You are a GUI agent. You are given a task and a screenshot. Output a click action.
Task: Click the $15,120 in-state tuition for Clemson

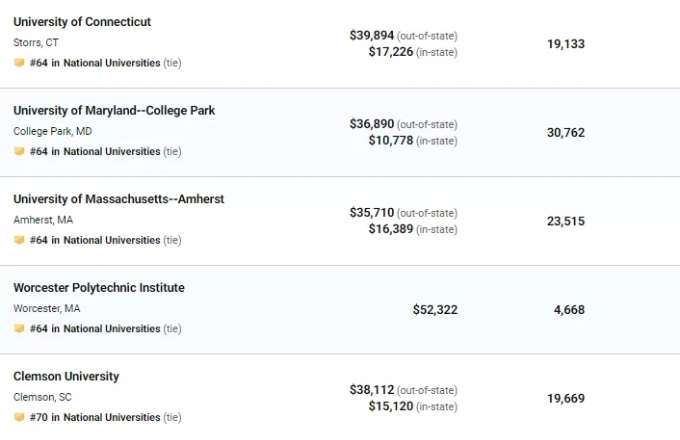(x=391, y=406)
